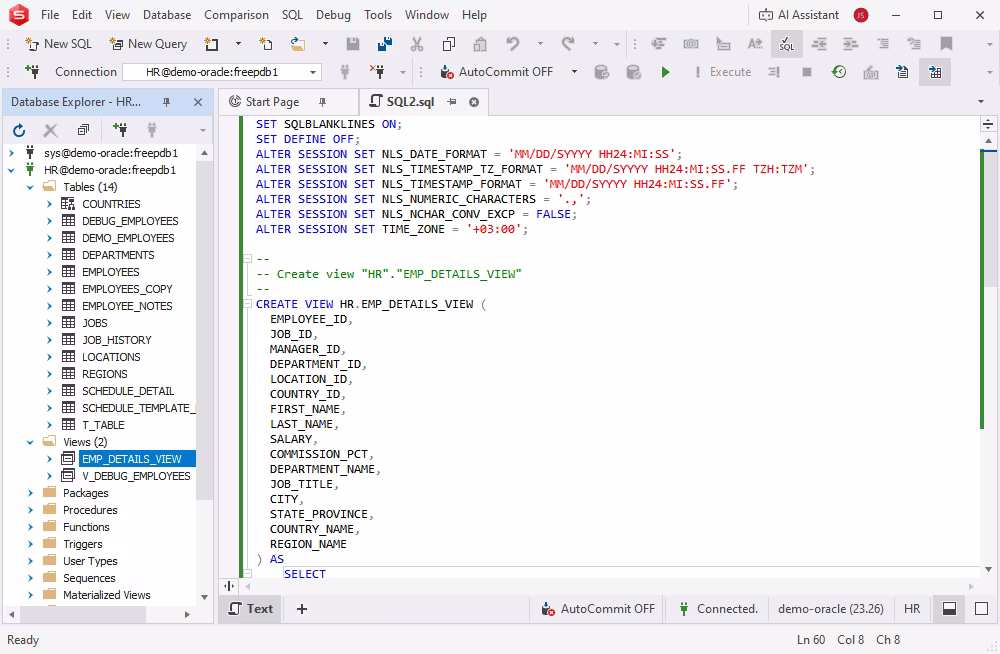Expand the COUNTRIES table node

49,204
